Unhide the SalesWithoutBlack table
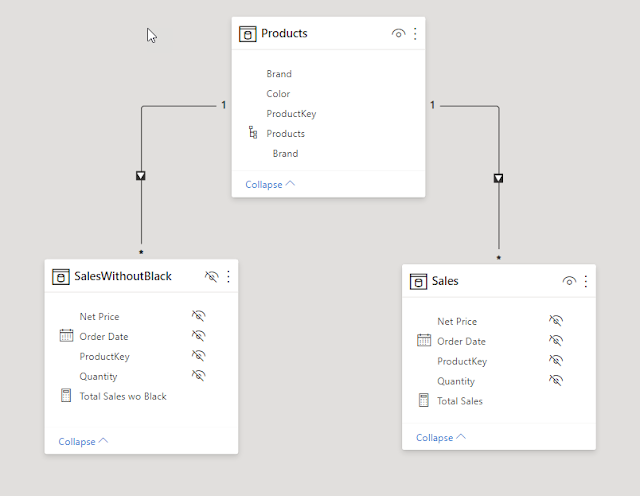The height and width of the screenshot is (496, 640). (211, 276)
